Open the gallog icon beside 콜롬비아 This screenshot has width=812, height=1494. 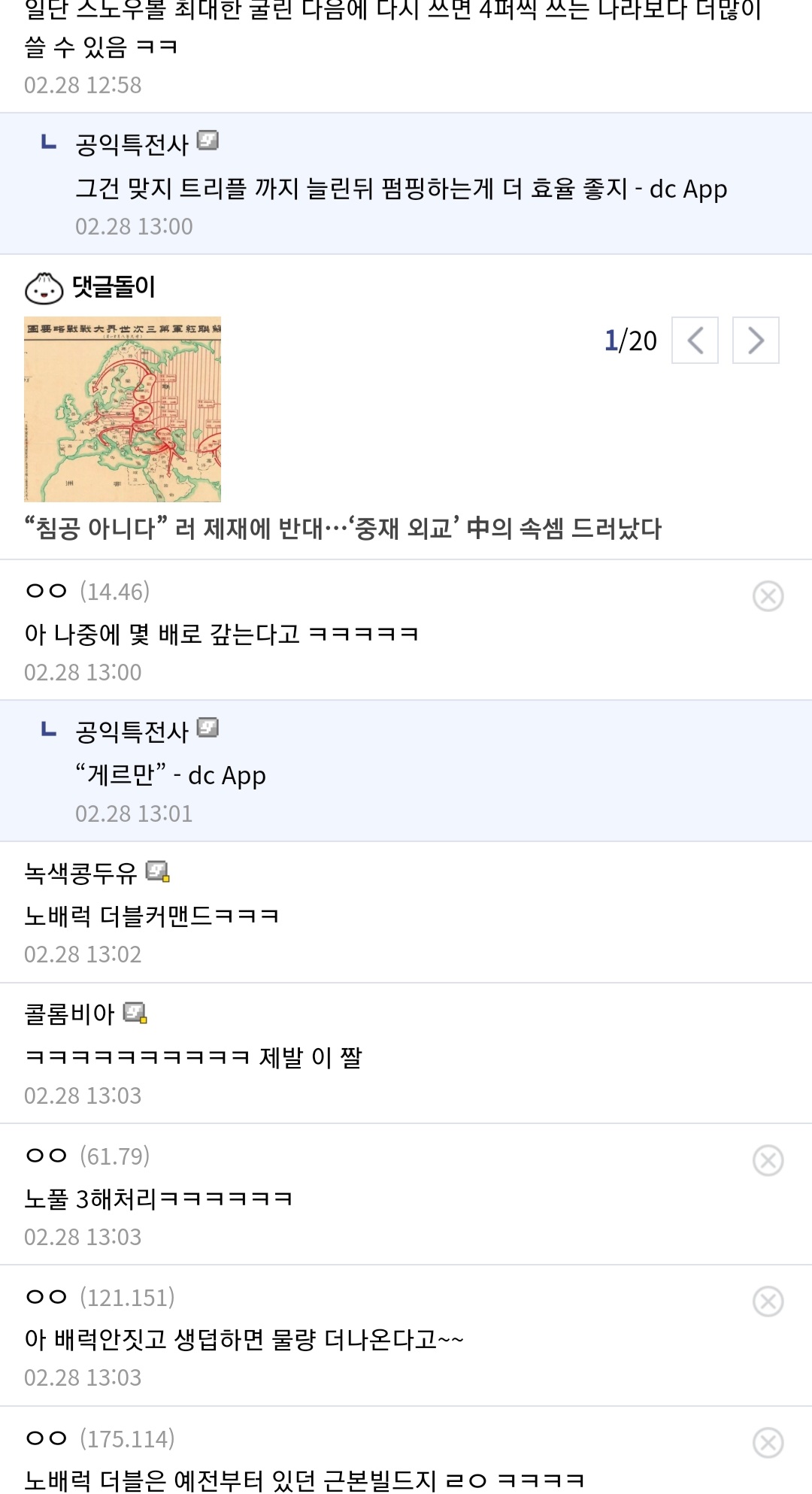[x=135, y=1013]
